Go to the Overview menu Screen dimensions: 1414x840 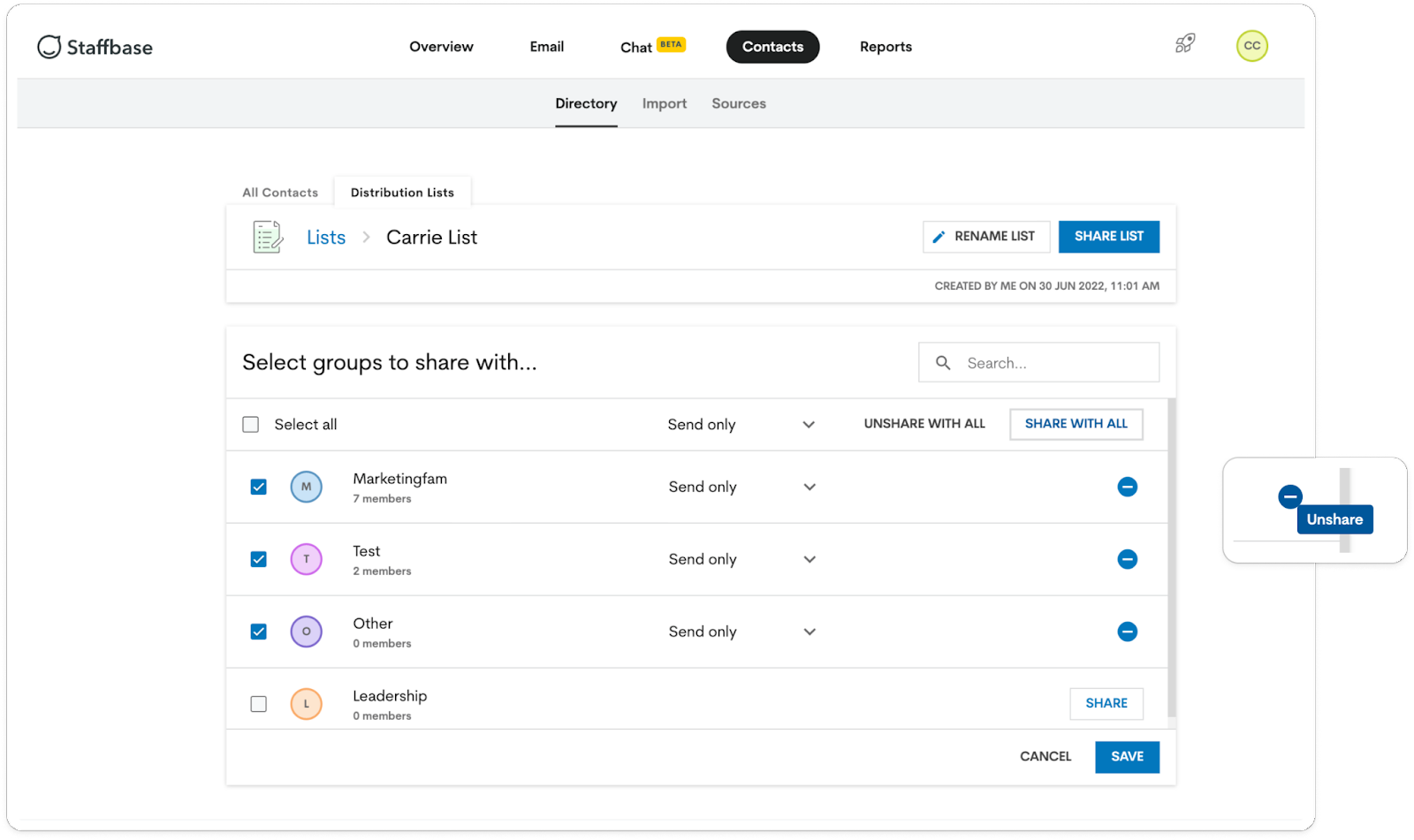(441, 47)
